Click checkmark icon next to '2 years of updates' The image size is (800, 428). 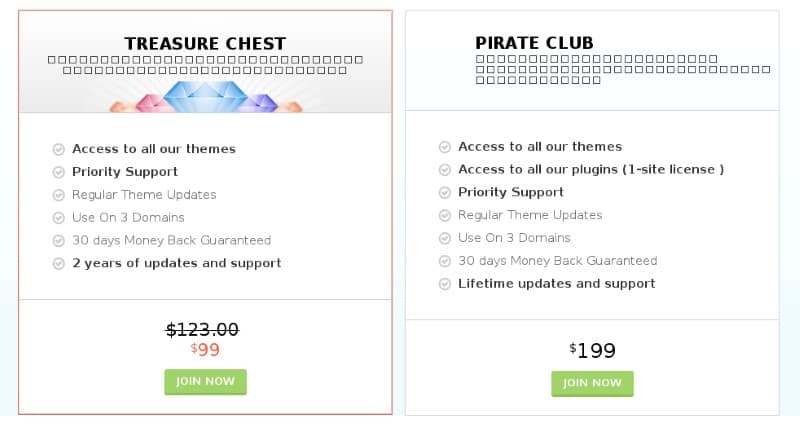click(58, 264)
